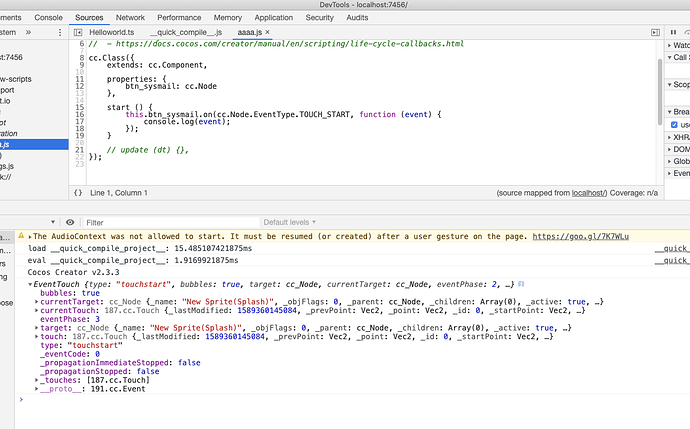Click the '_propagationStopped: false' property
The image size is (690, 429).
[x=100, y=371]
